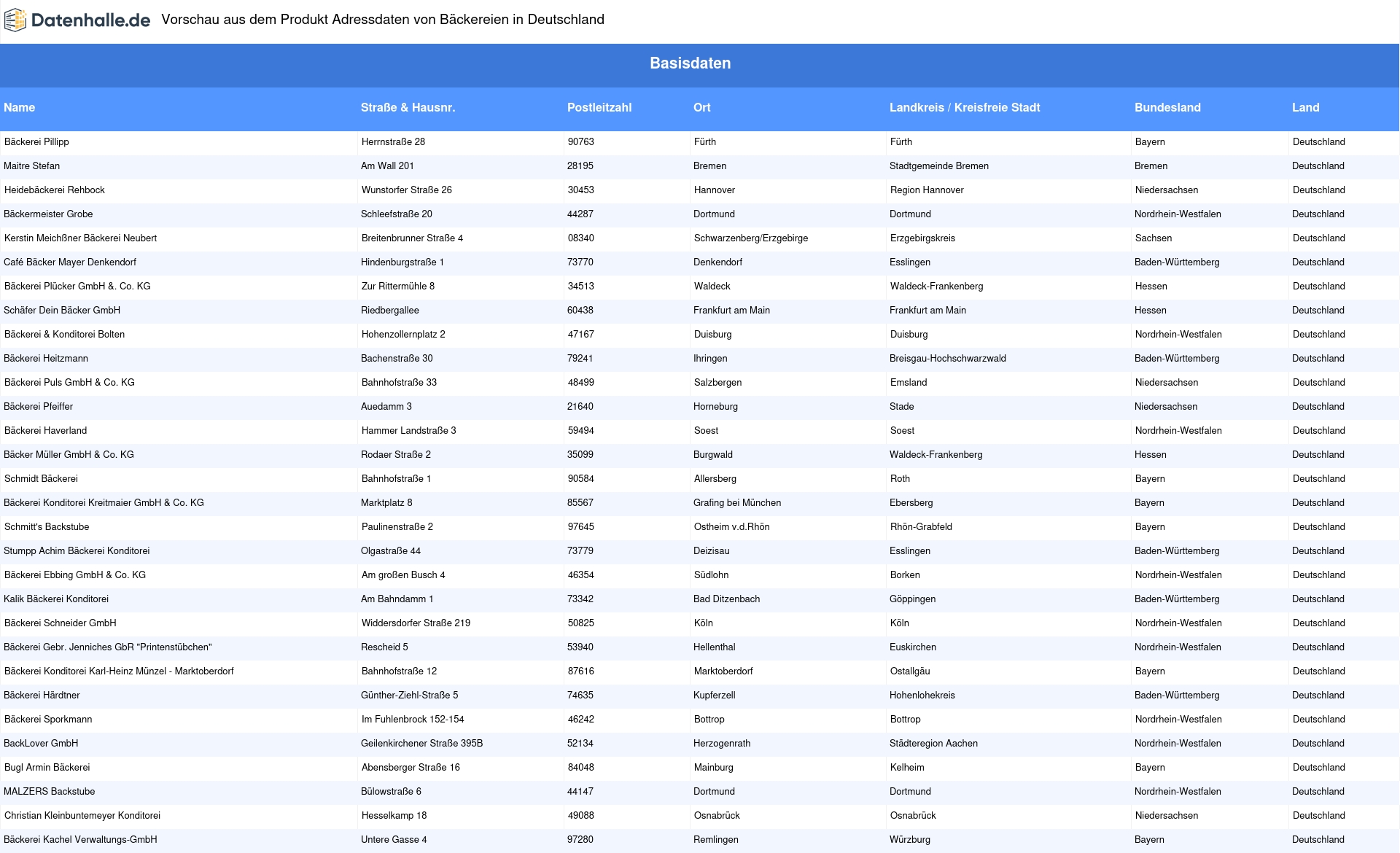Click the Zur Rittermühle 8 address
Viewport: 1400px width, 853px height.
(x=398, y=287)
